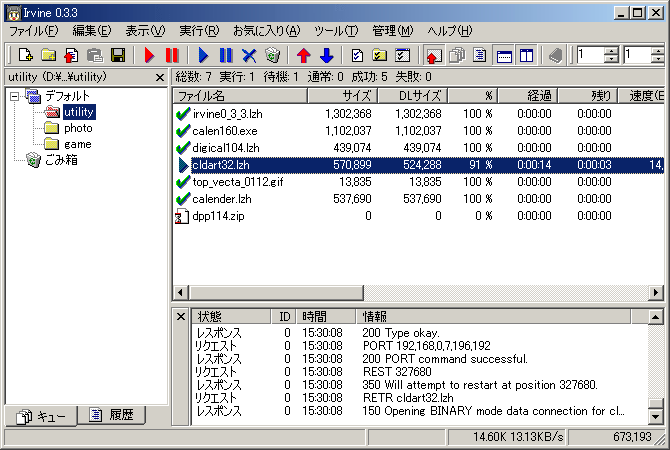Viewport: 670px width, 450px height.
Task: Click the blue play (start download) icon
Action: click(x=203, y=55)
